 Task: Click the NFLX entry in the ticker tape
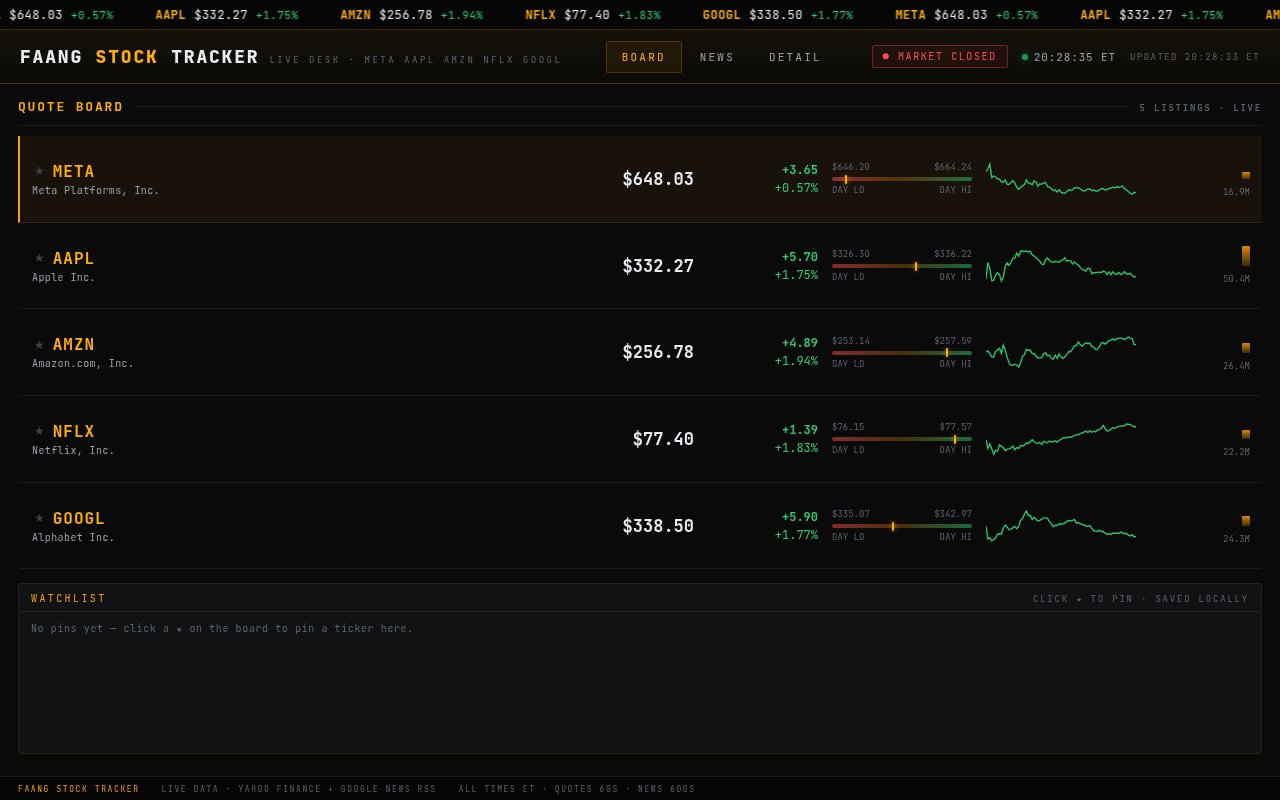(x=593, y=15)
